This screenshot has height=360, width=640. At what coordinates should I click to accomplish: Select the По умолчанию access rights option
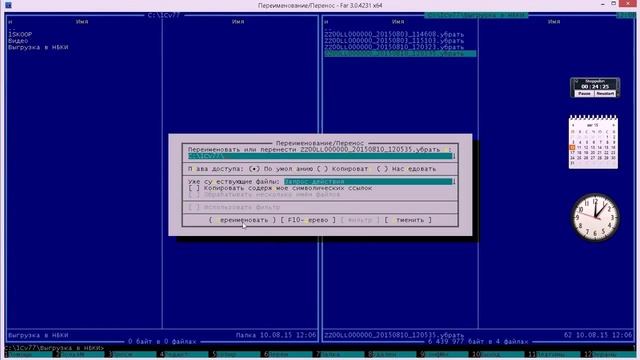[x=281, y=169]
